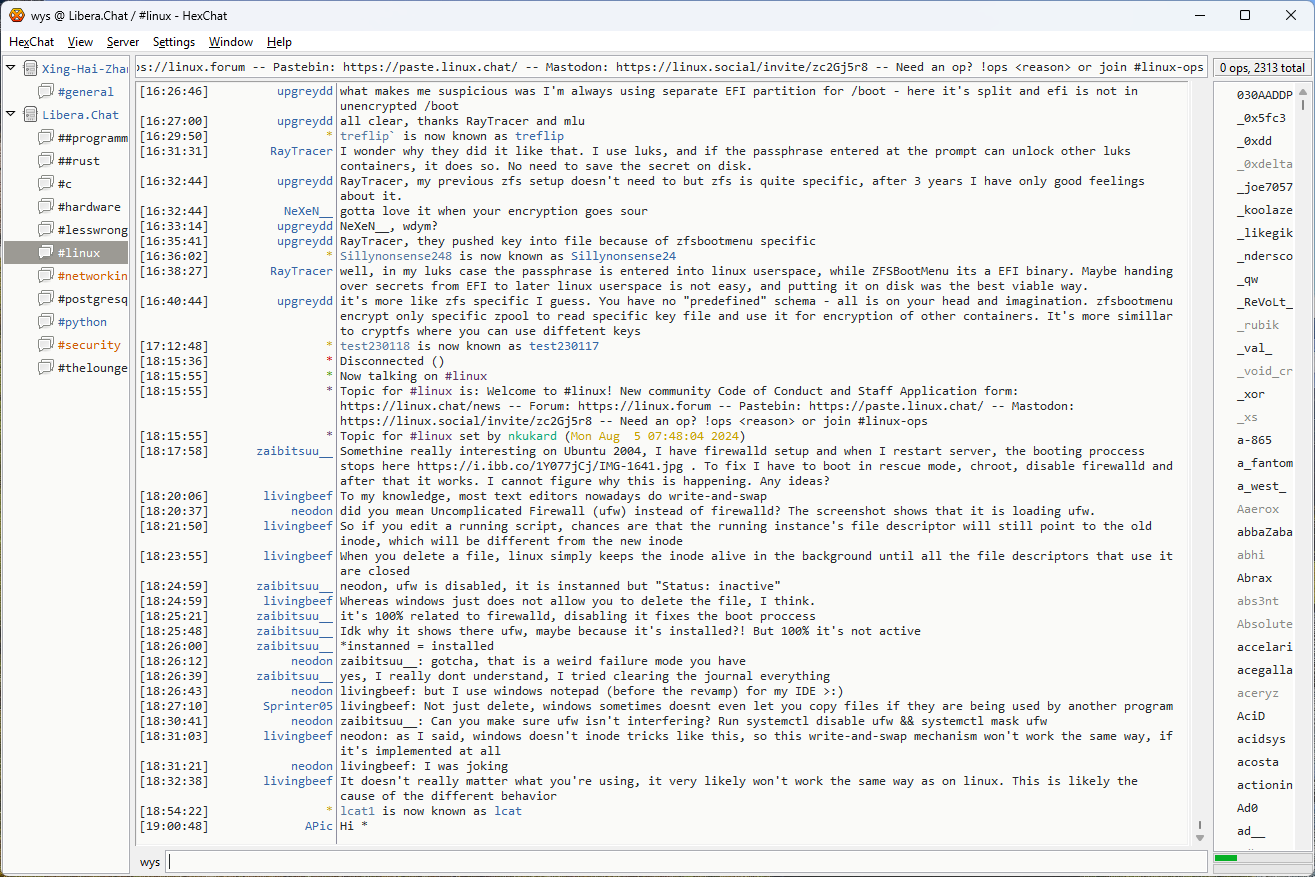Click the channel icon beside #hardware
Viewport: 1315px width, 877px height.
[x=45, y=207]
